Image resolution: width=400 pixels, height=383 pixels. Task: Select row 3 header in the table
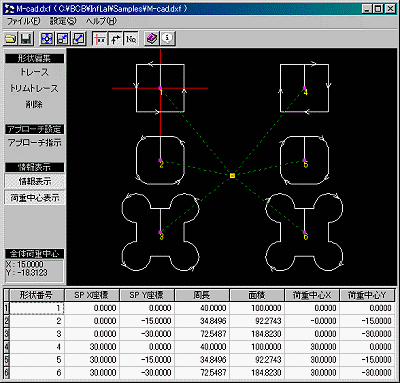point(7,334)
